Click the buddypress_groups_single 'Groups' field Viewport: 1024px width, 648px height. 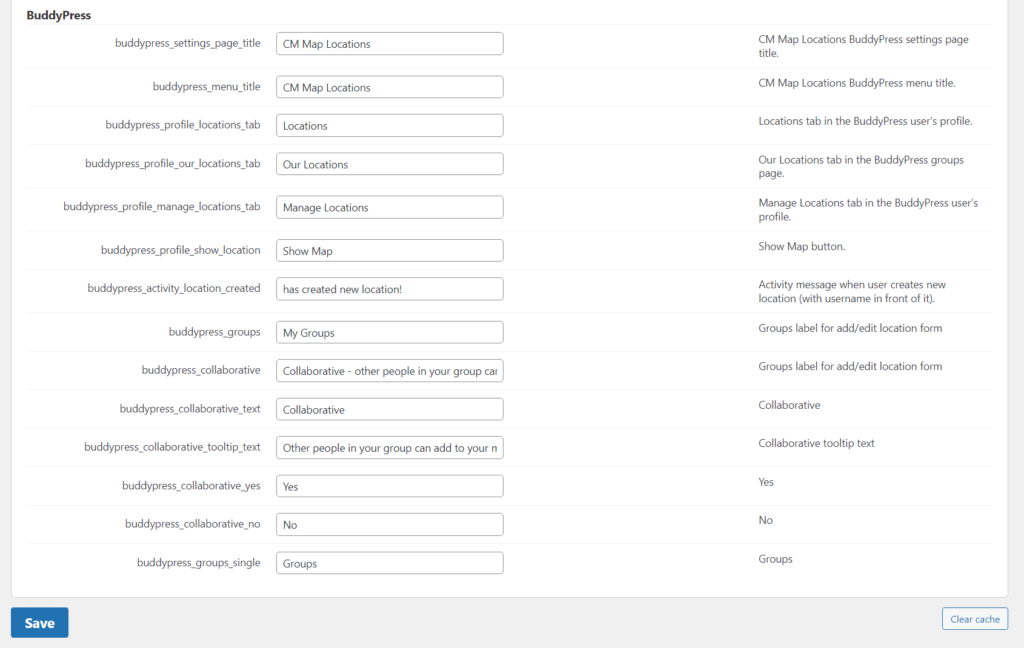pos(389,563)
